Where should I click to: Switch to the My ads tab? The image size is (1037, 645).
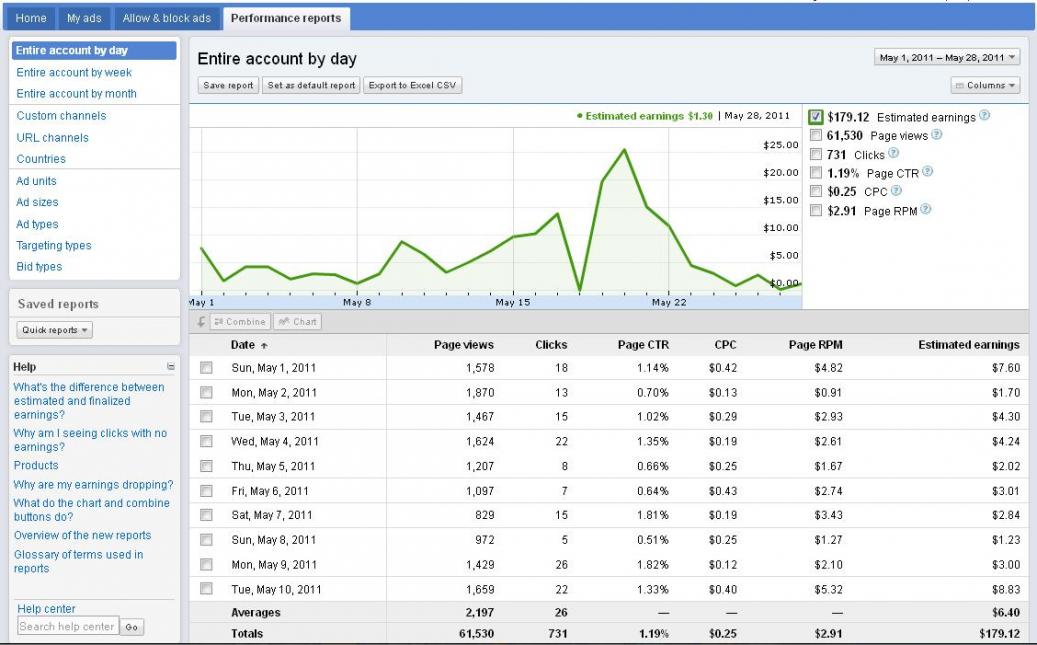(84, 18)
